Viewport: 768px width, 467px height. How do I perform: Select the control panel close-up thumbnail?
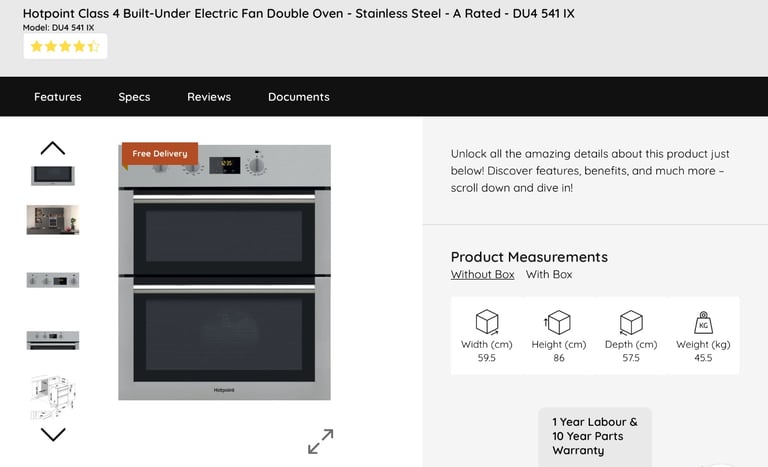point(53,280)
